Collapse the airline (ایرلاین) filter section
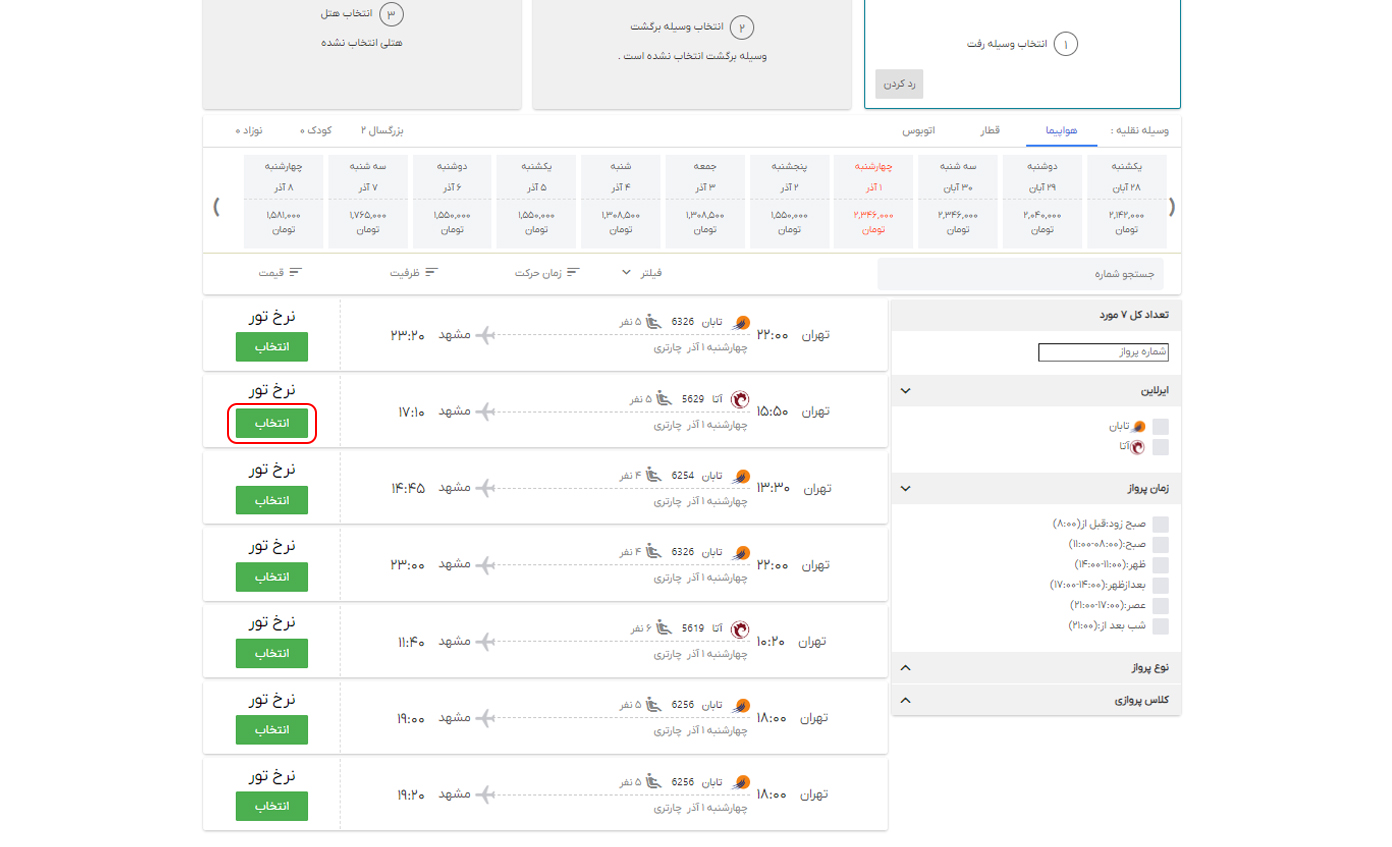 pos(905,390)
